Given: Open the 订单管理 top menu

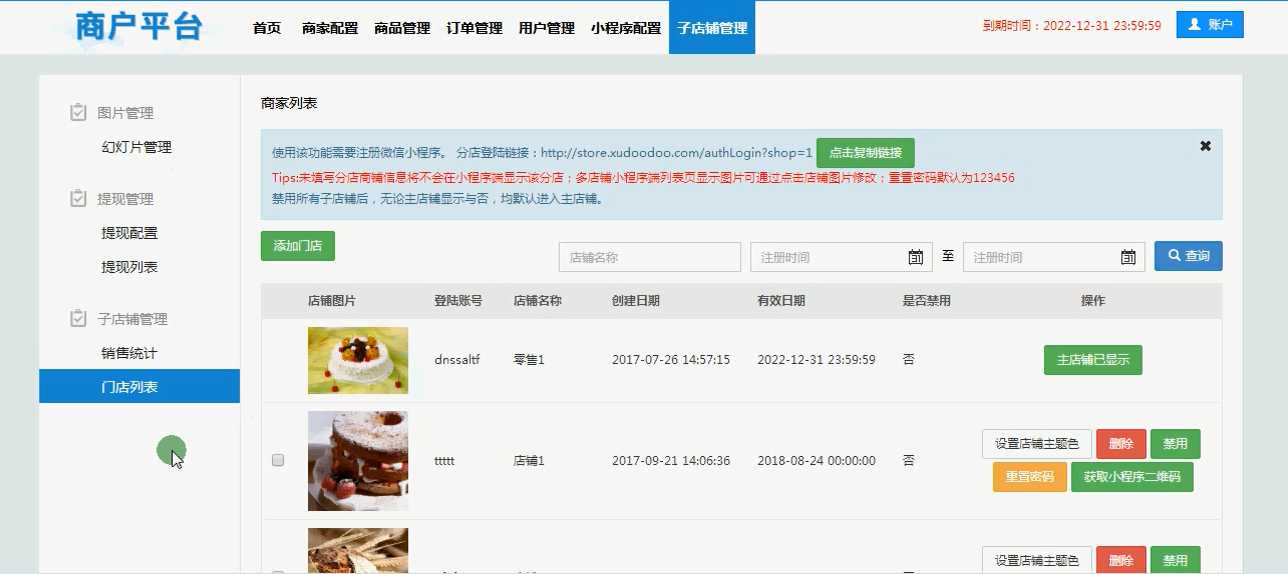Looking at the screenshot, I should (474, 28).
